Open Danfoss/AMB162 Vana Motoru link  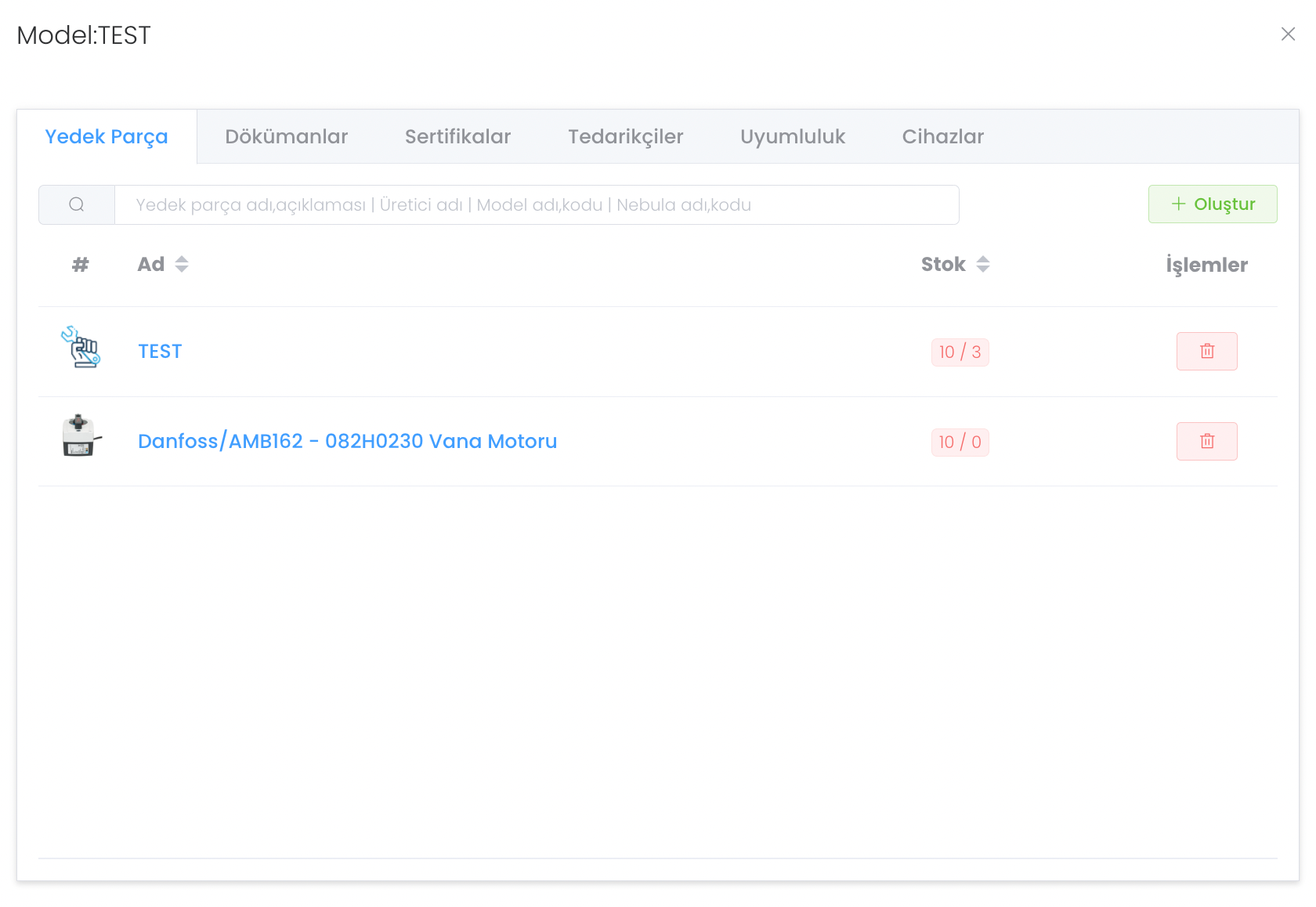(347, 442)
